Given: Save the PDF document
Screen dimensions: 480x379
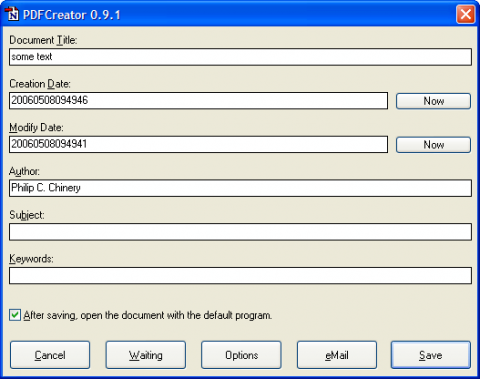Looking at the screenshot, I should (431, 355).
